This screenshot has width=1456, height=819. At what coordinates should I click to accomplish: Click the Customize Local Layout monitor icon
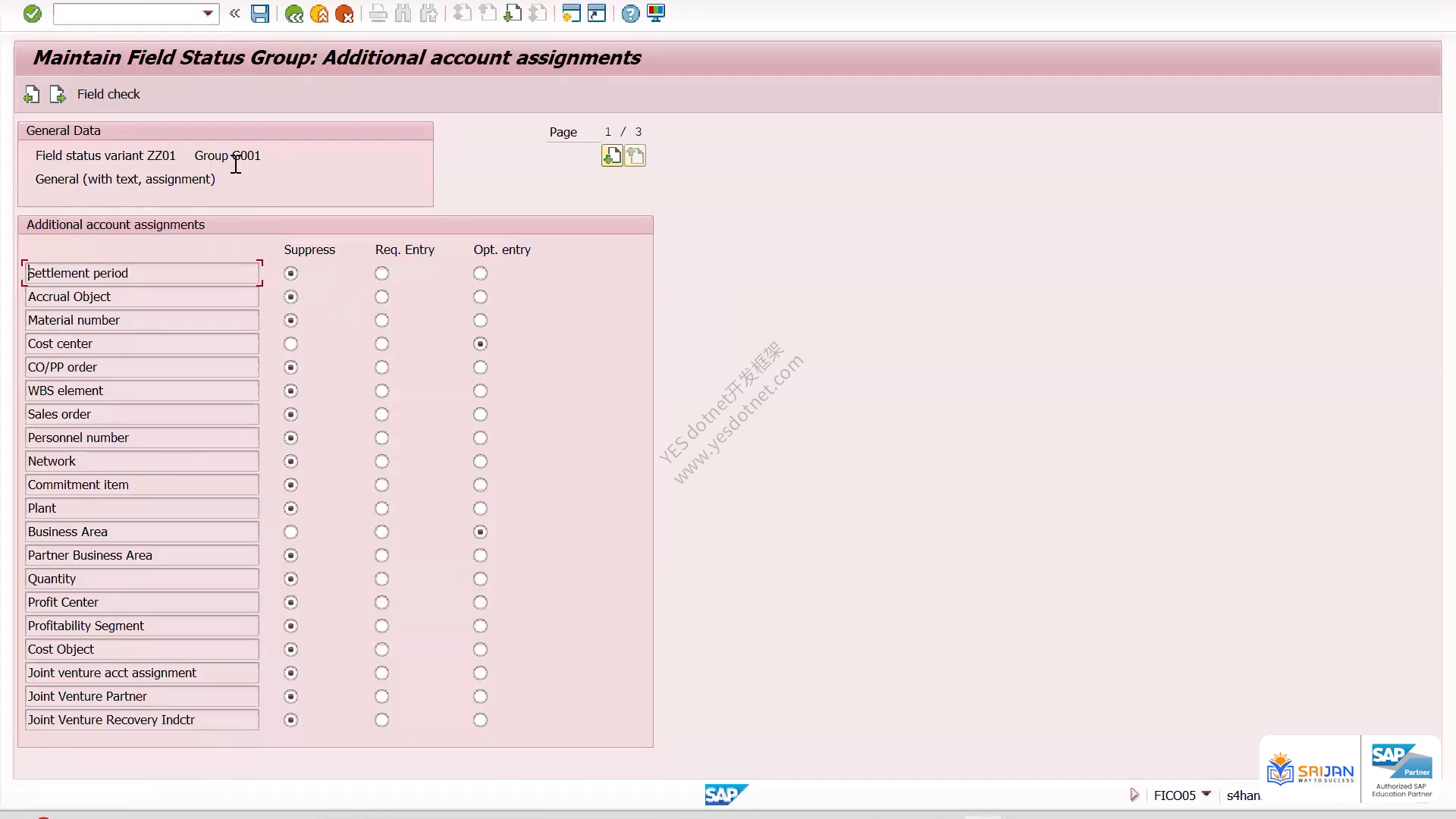[656, 13]
